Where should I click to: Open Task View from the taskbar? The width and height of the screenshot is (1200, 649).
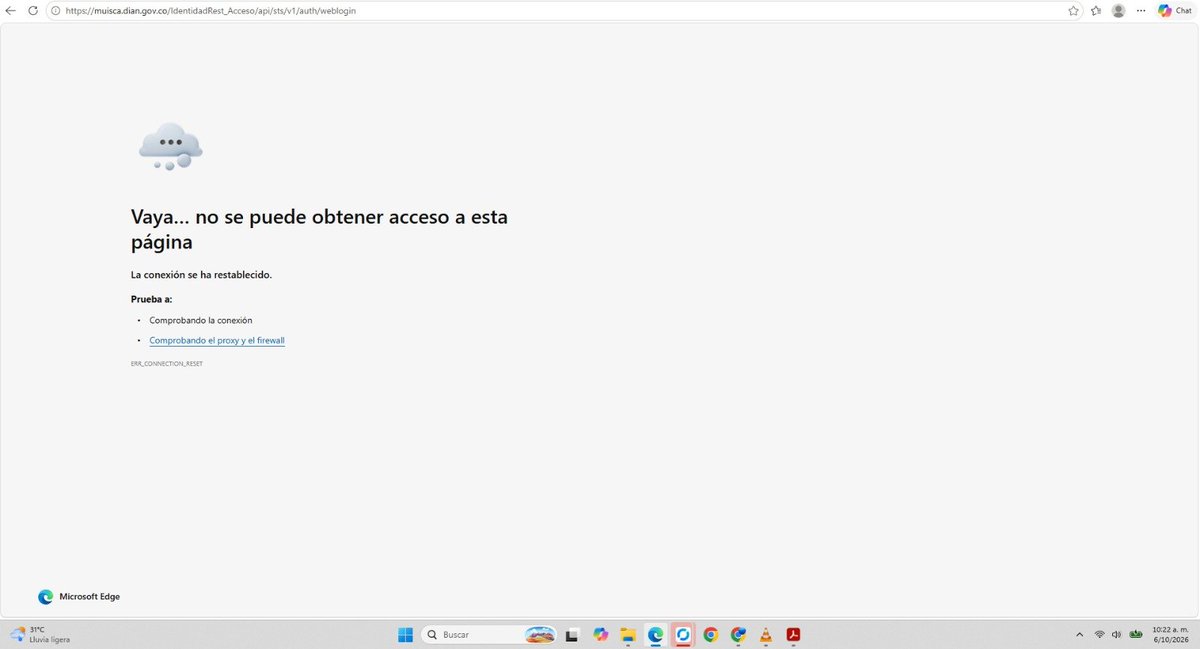coord(572,635)
